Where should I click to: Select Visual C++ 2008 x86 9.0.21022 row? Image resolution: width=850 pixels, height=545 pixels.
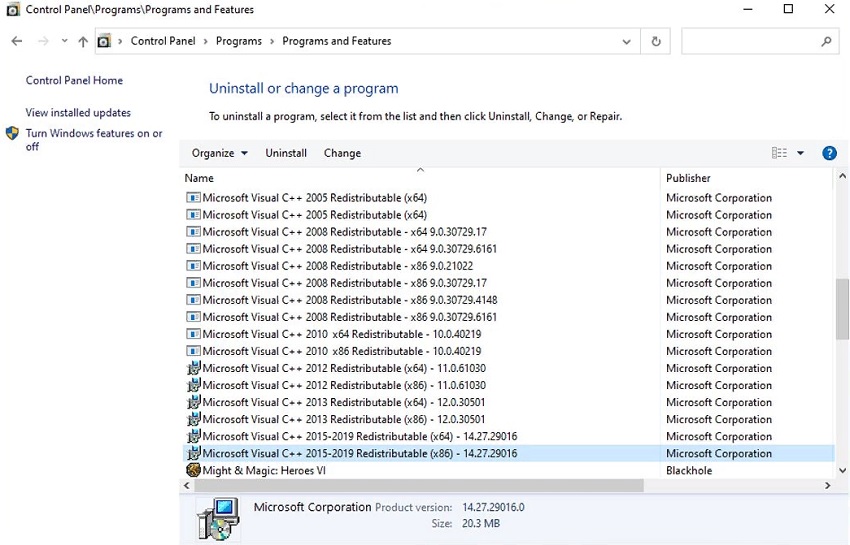pyautogui.click(x=508, y=266)
